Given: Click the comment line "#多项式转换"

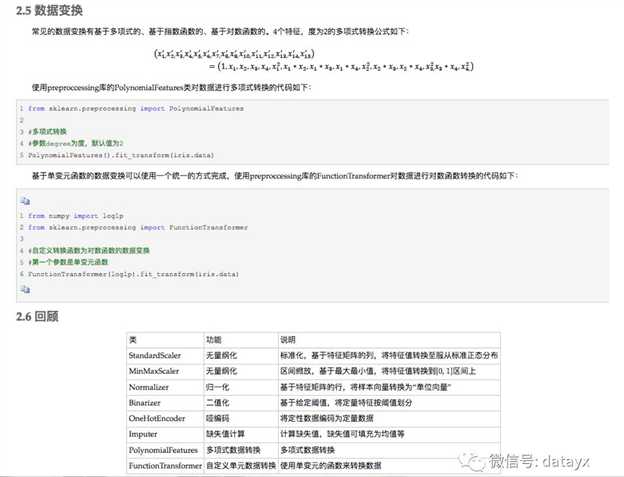Looking at the screenshot, I should coord(47,132).
